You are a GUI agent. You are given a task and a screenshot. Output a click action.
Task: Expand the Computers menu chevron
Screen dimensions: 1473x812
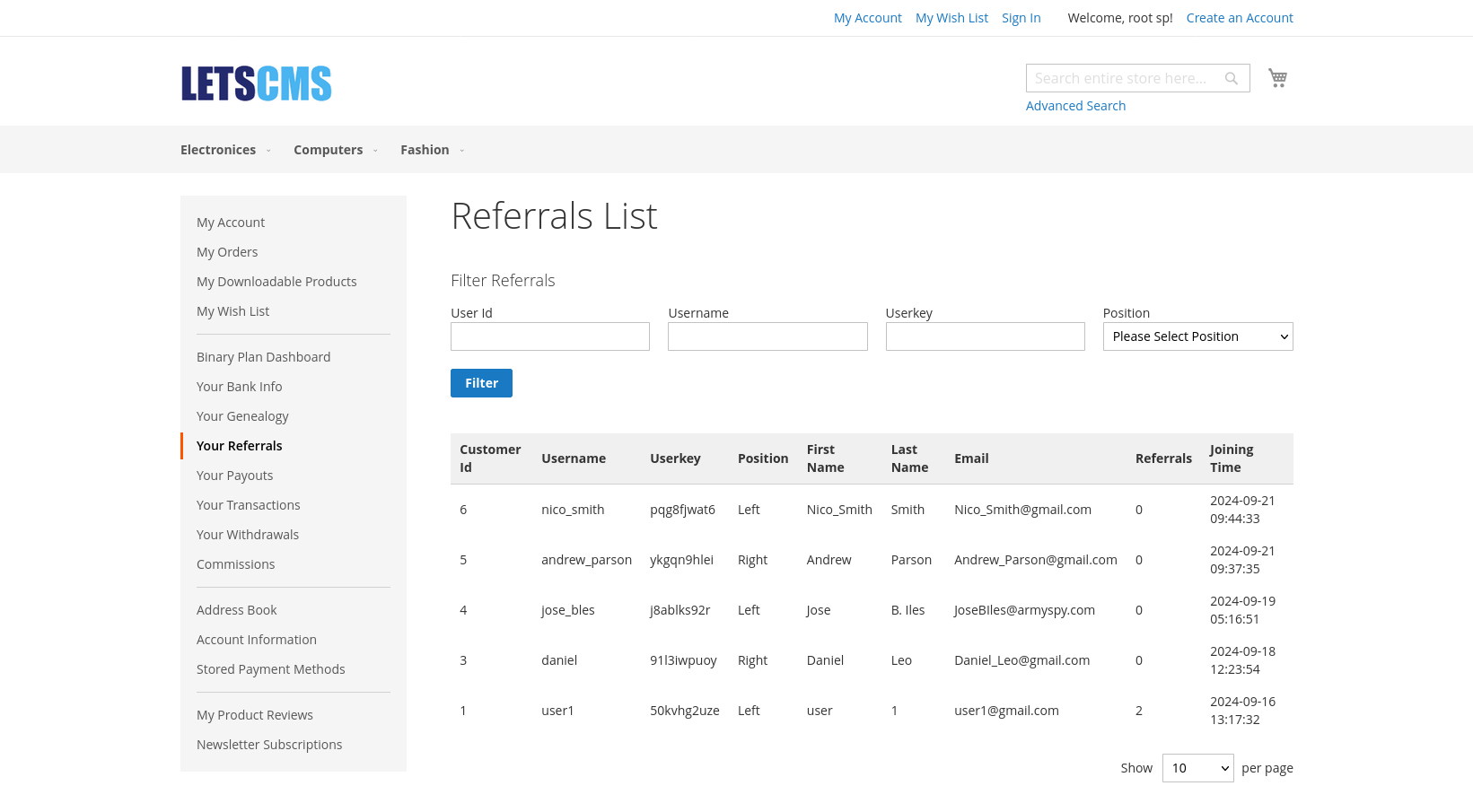coord(375,151)
